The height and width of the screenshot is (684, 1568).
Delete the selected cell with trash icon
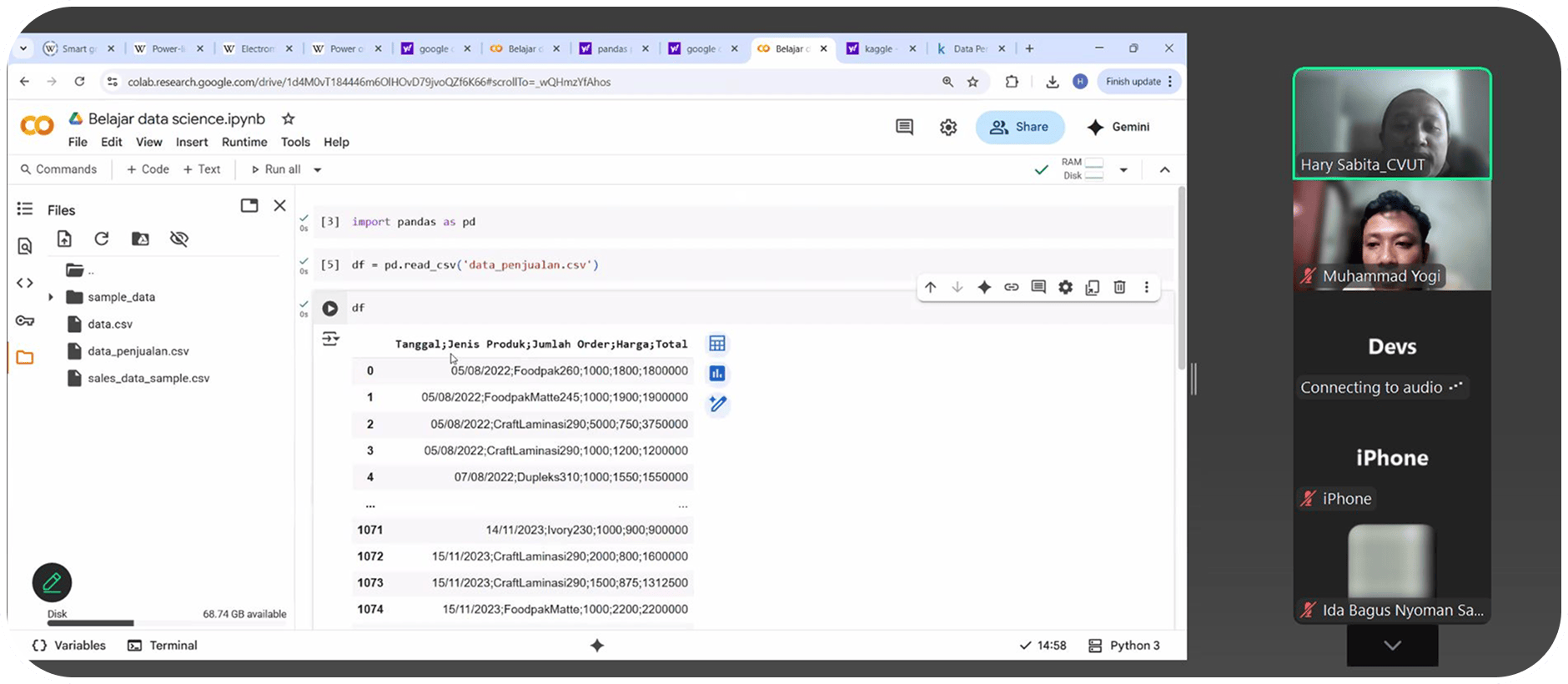pos(1119,288)
